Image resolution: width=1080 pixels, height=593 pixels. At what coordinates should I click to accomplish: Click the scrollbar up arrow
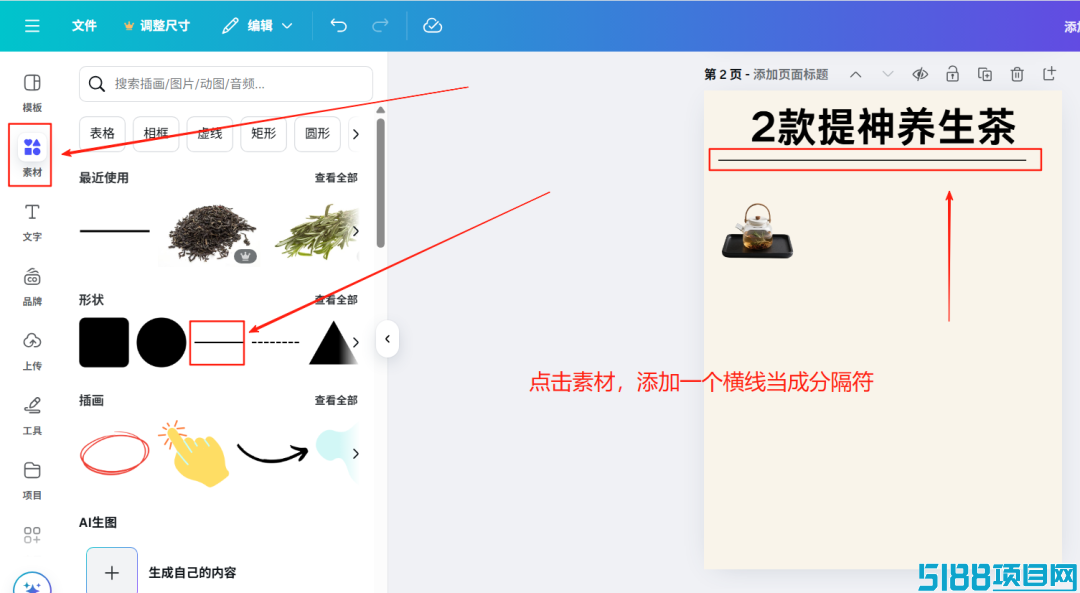tap(381, 110)
